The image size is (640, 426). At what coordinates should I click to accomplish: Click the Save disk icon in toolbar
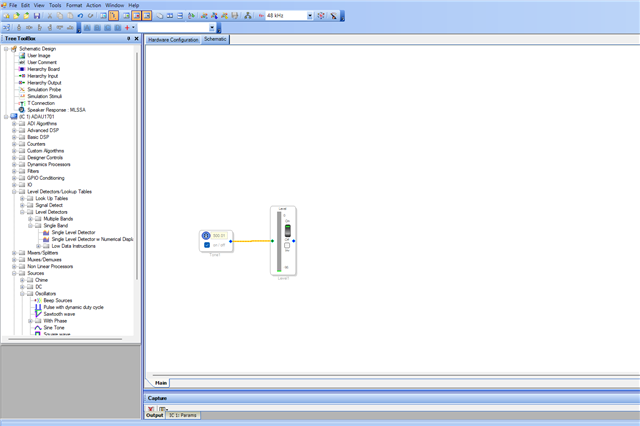pos(37,16)
